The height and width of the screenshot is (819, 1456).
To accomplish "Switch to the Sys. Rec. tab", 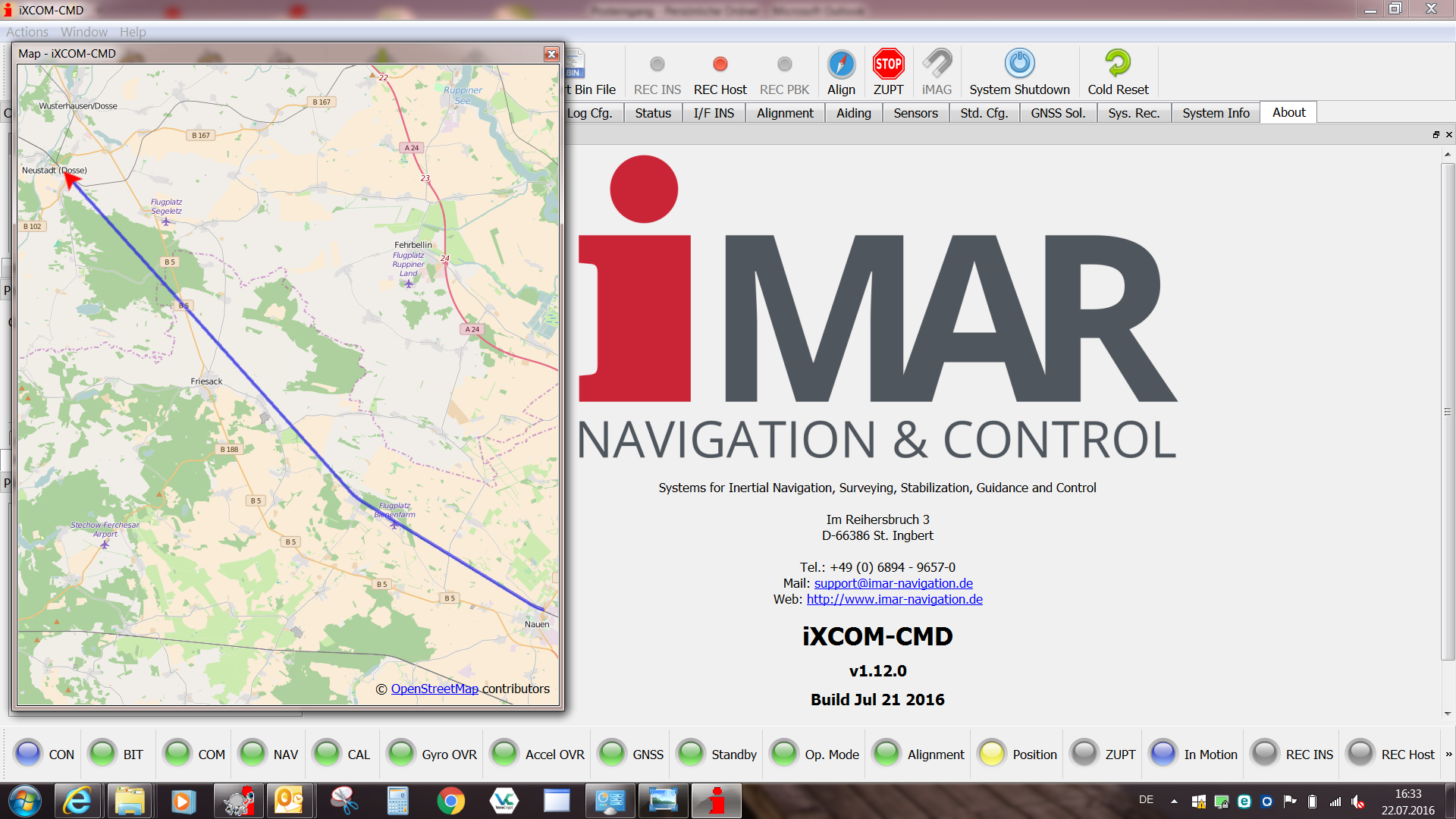I will pos(1134,113).
